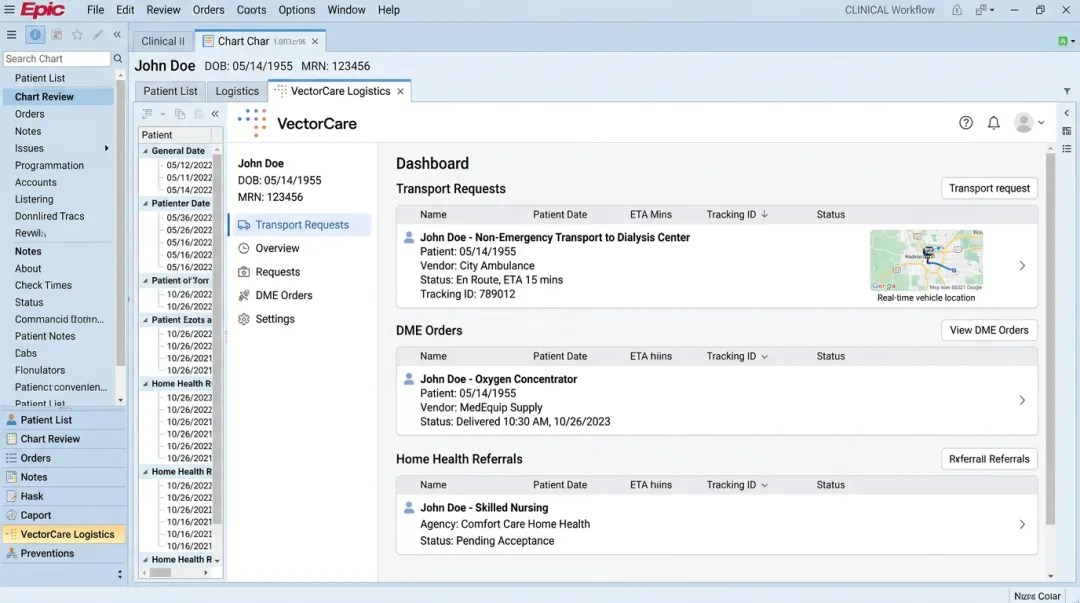1080x603 pixels.
Task: Click the star favorites icon in sidebar toolbar
Action: click(77, 34)
